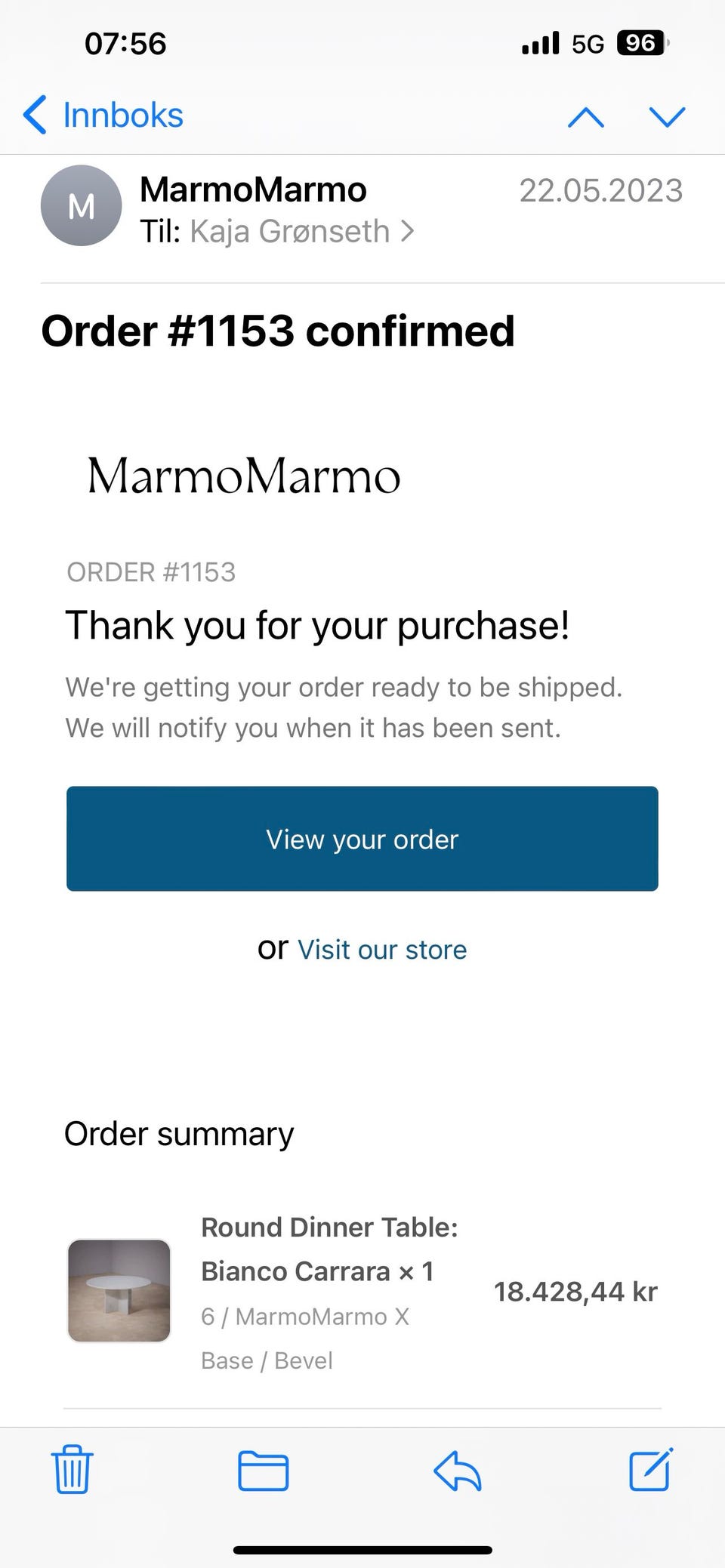725x1568 pixels.
Task: Move message using the folder icon
Action: tap(263, 1470)
